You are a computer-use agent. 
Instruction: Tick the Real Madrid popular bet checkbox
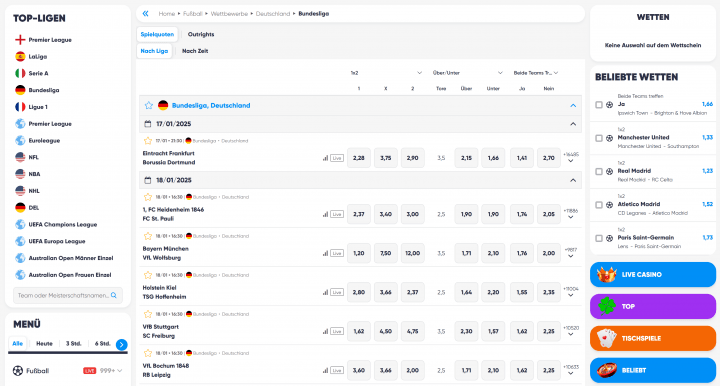coord(599,172)
